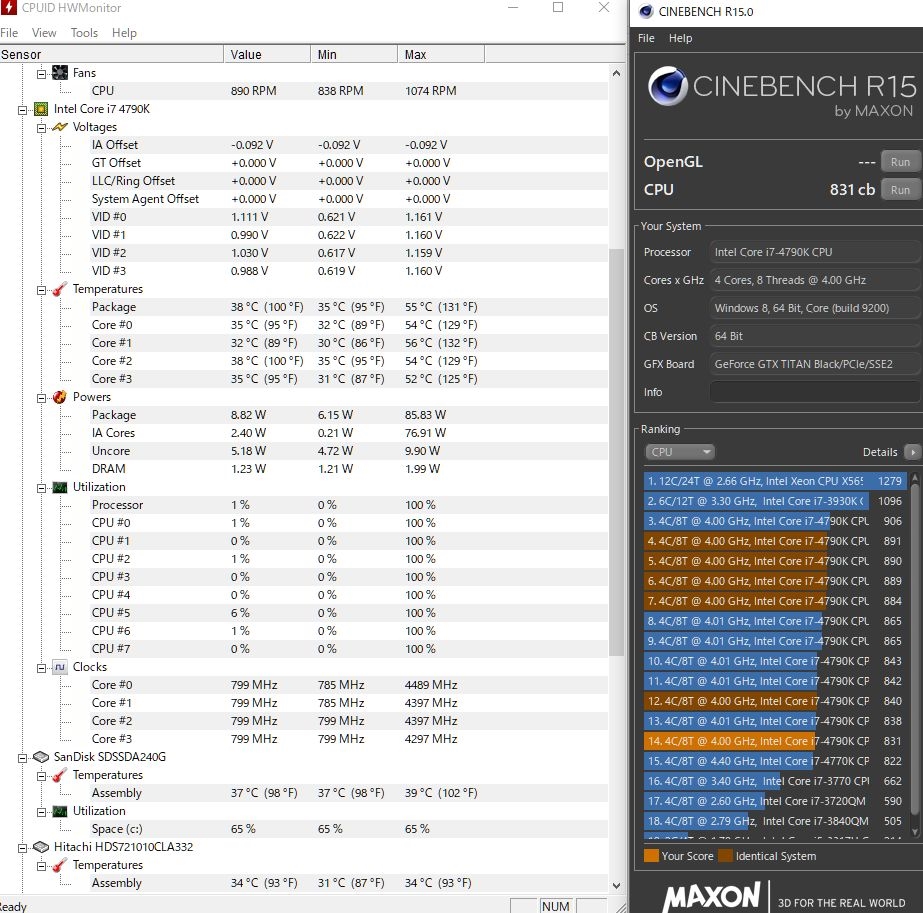The width and height of the screenshot is (923, 913).
Task: Click the Intel Core i7 4790K chip icon
Action: 41,109
